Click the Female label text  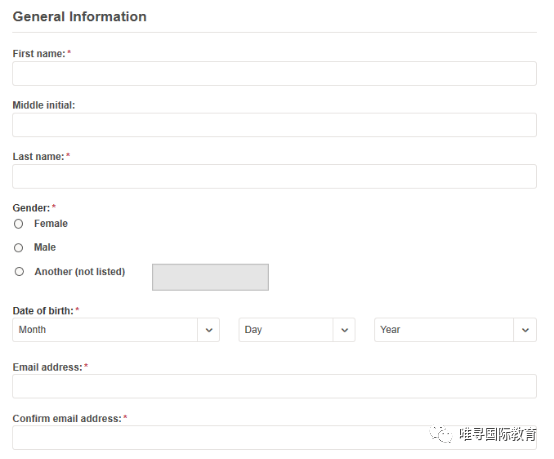(x=51, y=224)
